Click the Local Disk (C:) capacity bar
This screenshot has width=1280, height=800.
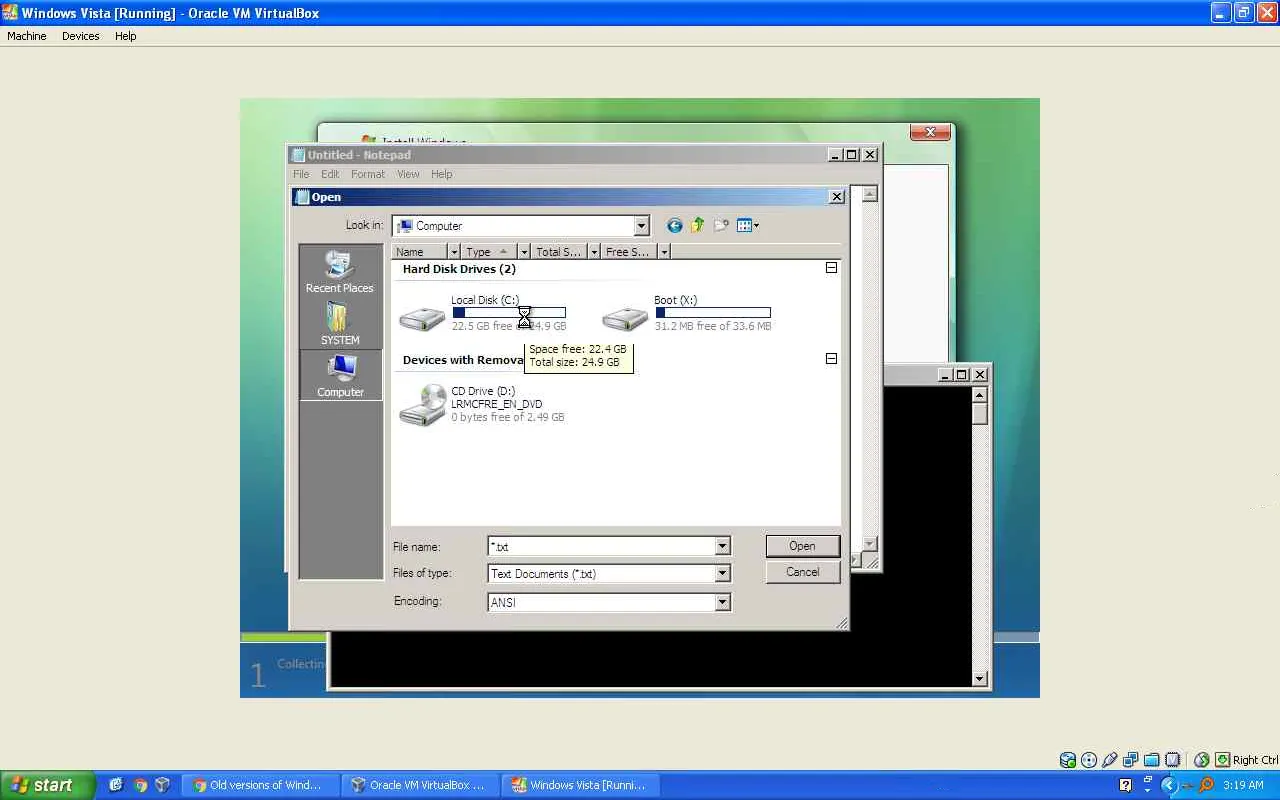[509, 313]
